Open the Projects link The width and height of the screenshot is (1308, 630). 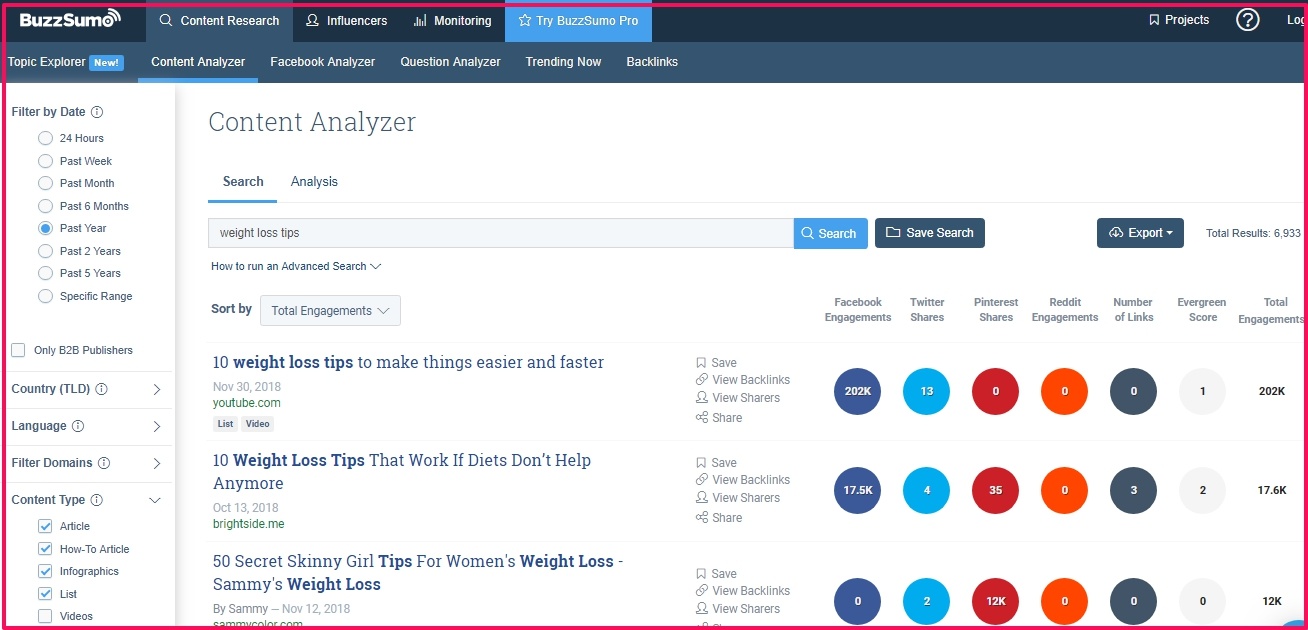tap(1179, 20)
